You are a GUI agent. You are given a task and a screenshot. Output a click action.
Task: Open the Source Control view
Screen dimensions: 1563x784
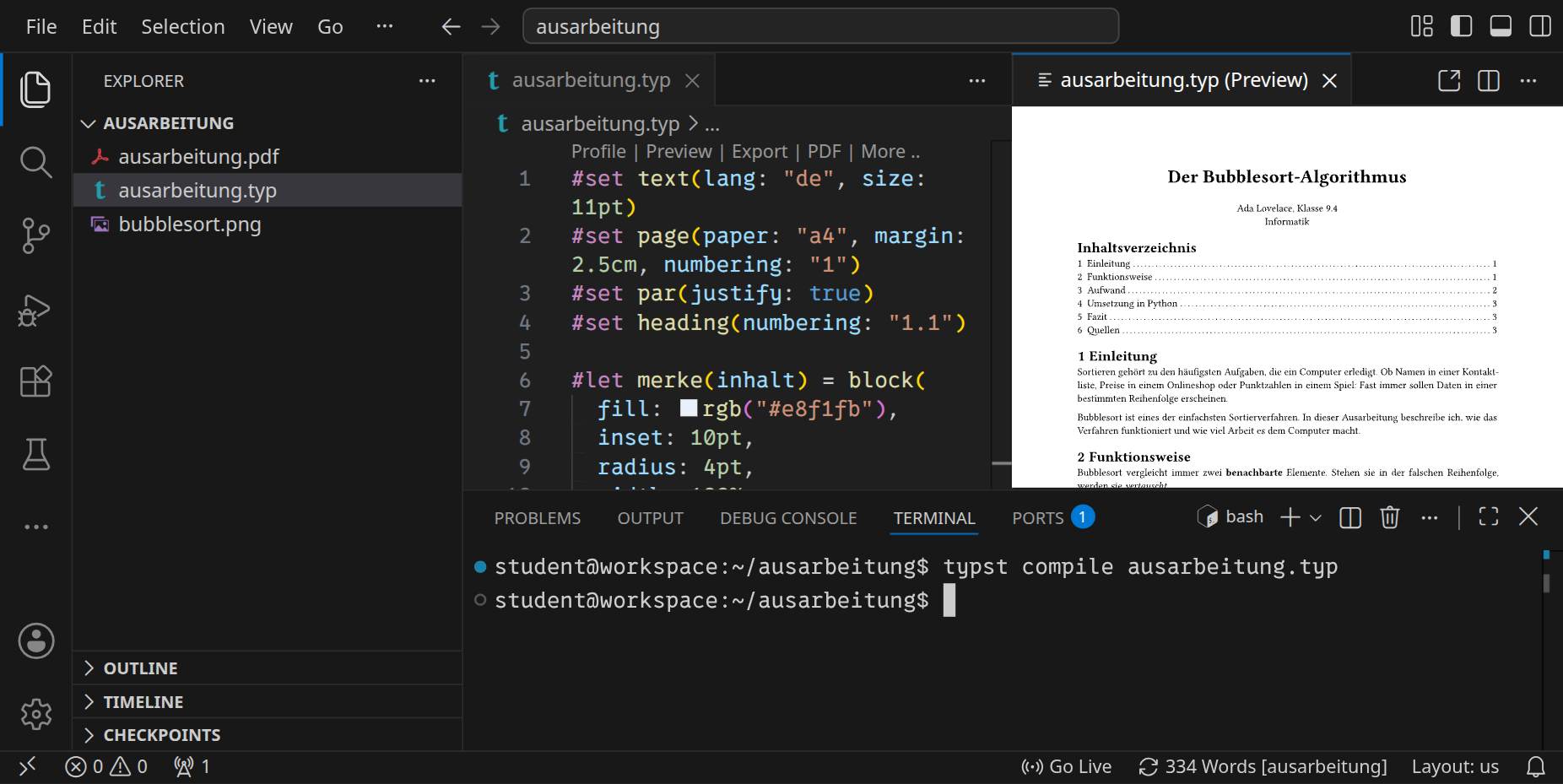click(x=35, y=235)
